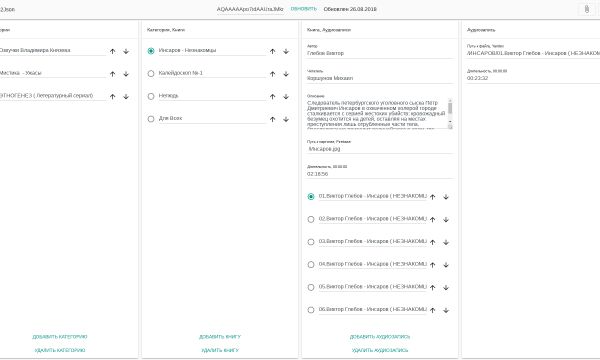The image size is (600, 360).
Task: Move the Инсаров - Незнакомцы book down
Action: coord(286,51)
